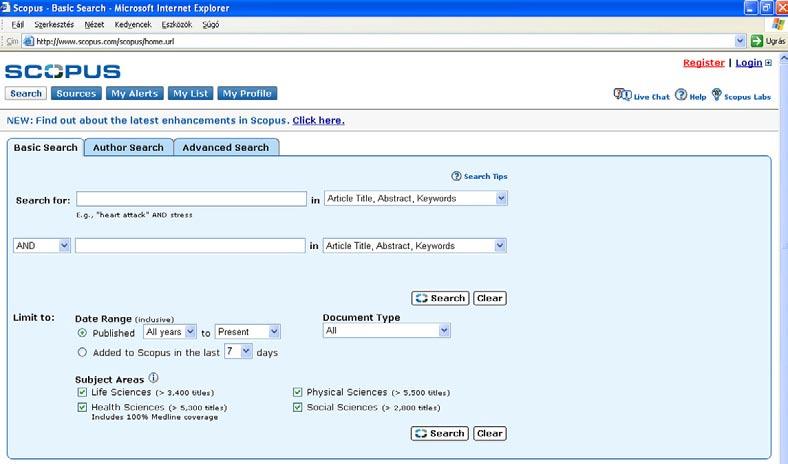Click the Search navigation tab
The image size is (788, 464).
click(26, 94)
